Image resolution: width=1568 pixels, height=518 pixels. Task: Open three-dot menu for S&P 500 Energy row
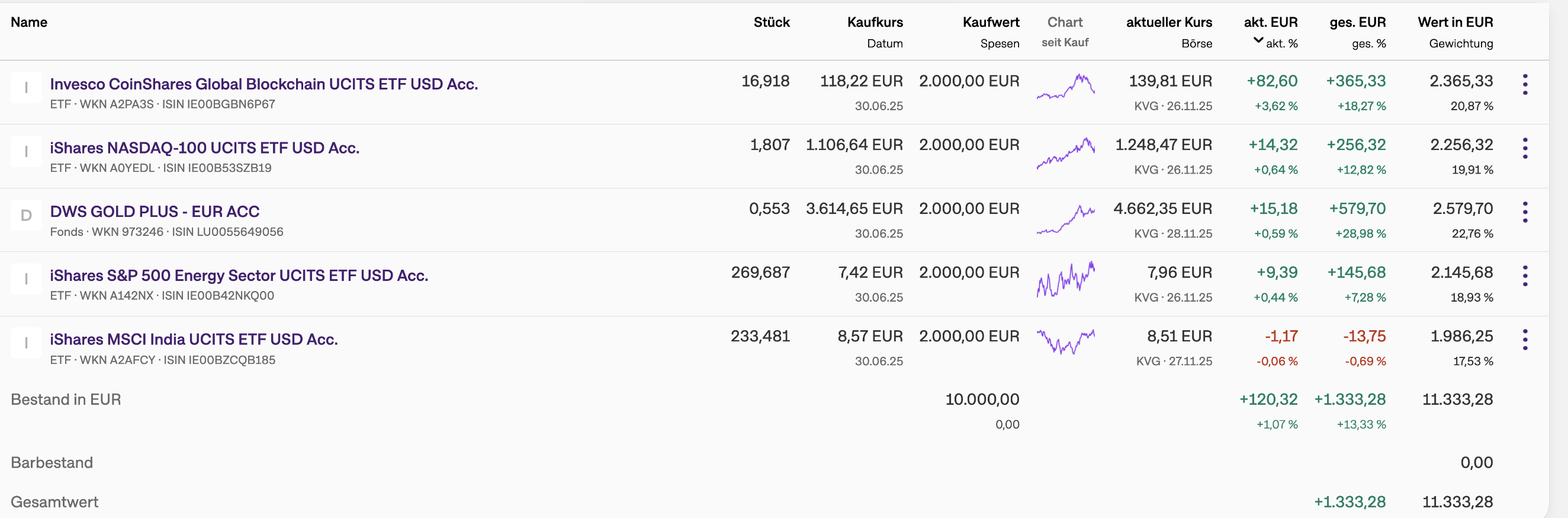(1525, 276)
